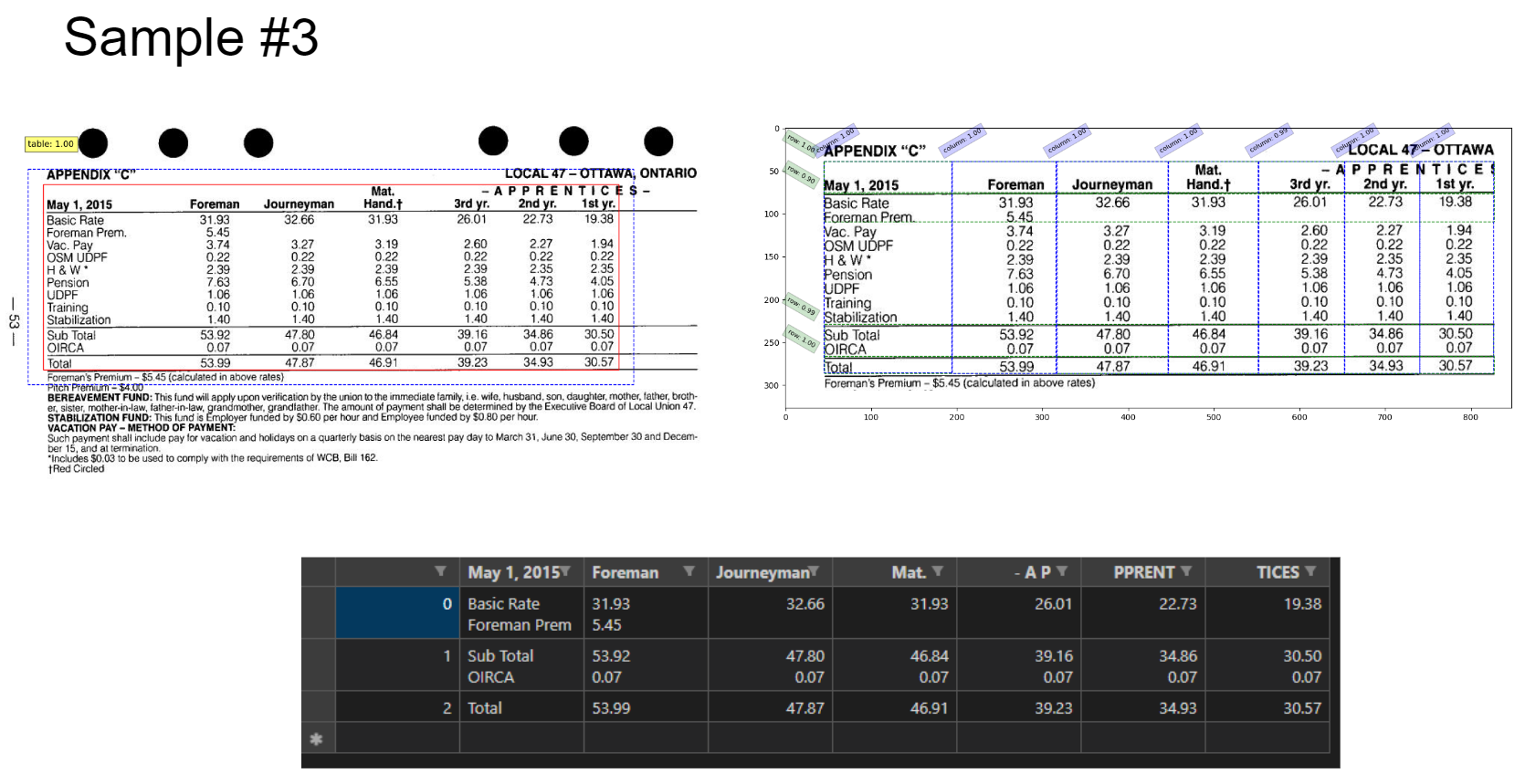
Task: Select the 39.23 cell in the grid
Action: coord(1018,707)
